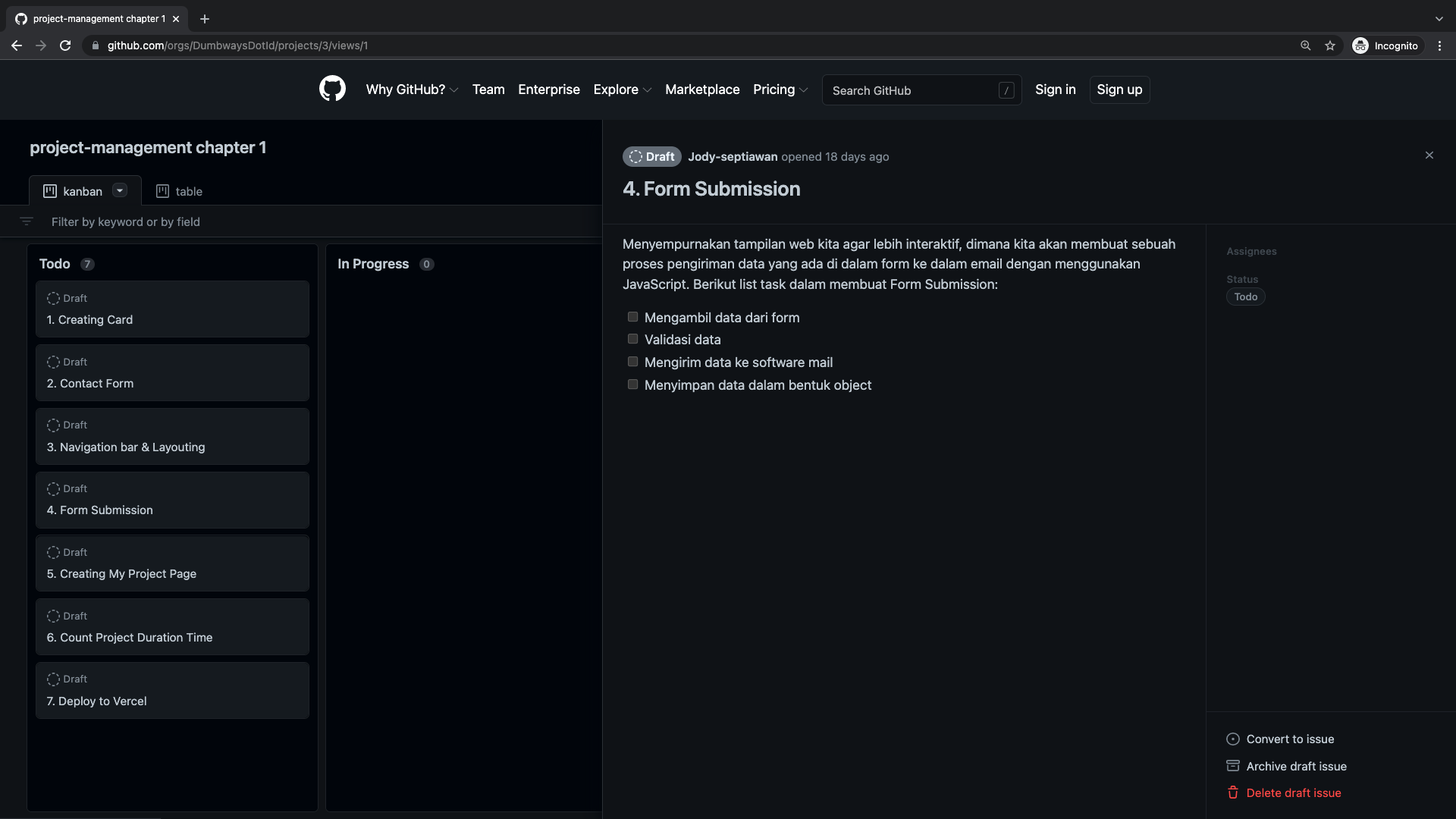The image size is (1456, 819).
Task: Close the project-management chapter 1 tab
Action: click(176, 19)
